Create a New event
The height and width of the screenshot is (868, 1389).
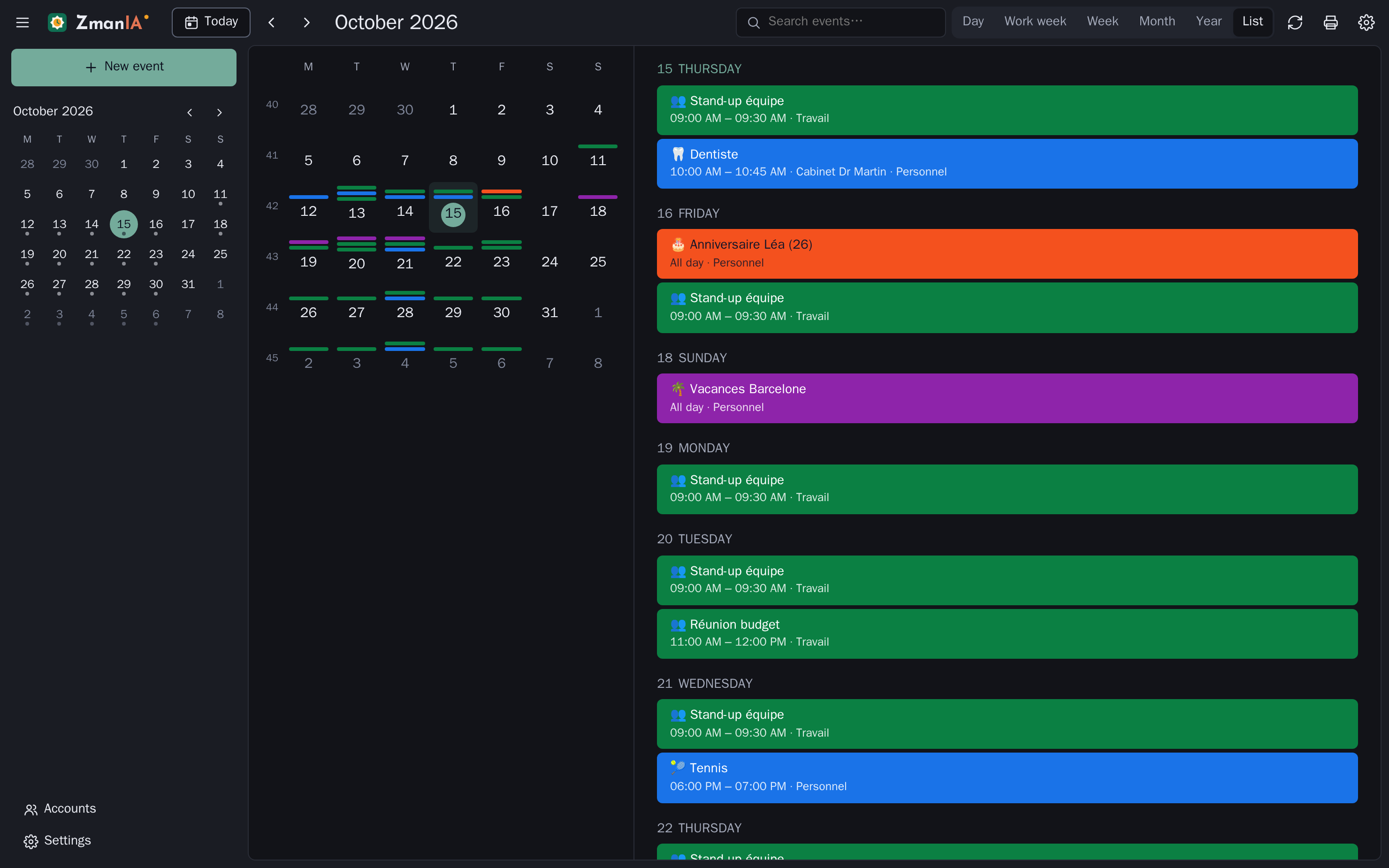(x=123, y=67)
